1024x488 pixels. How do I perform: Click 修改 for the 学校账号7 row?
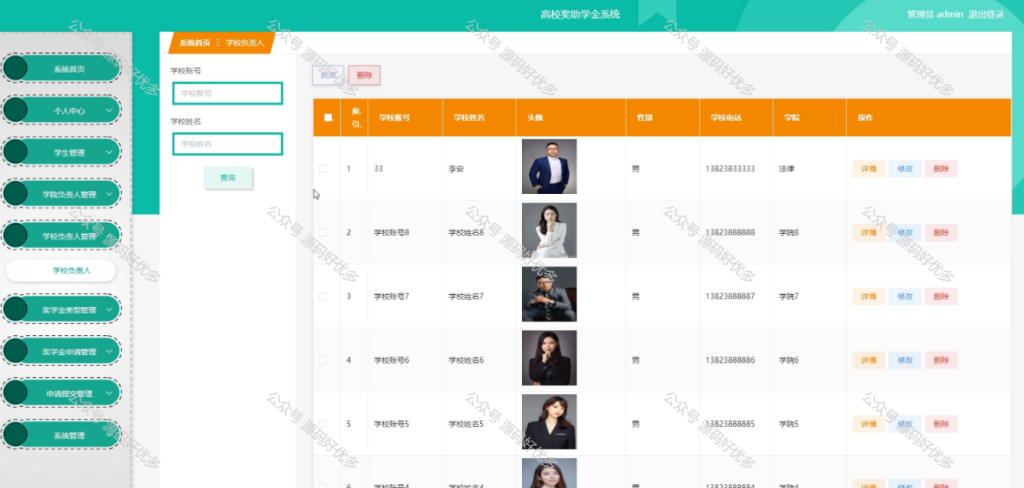[x=904, y=296]
